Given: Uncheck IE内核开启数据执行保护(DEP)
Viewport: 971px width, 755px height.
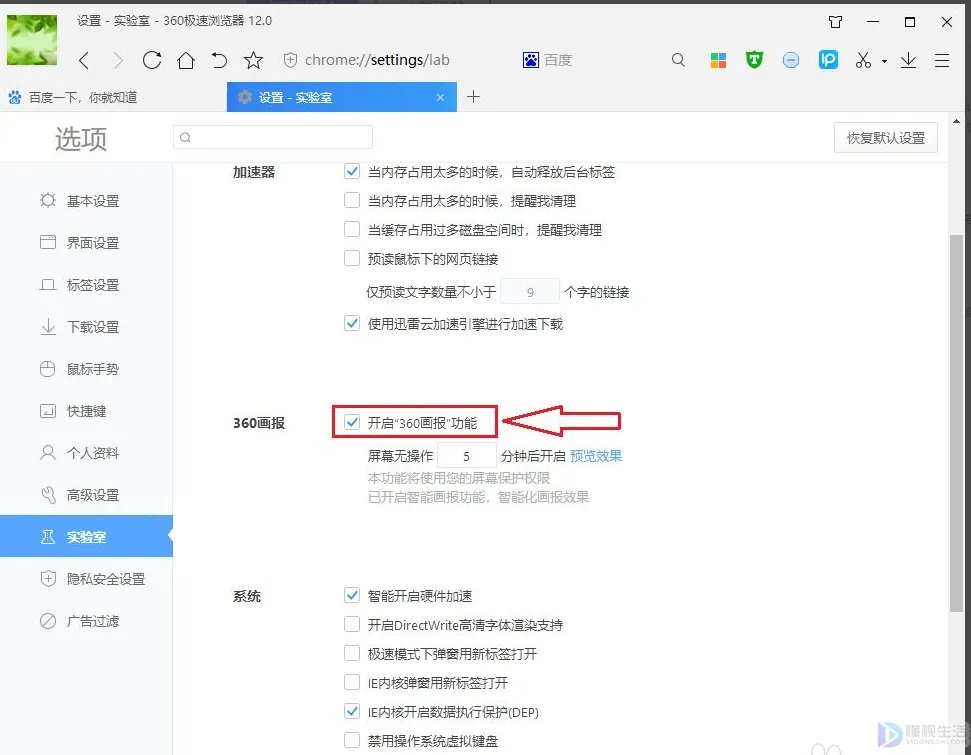Looking at the screenshot, I should point(352,712).
